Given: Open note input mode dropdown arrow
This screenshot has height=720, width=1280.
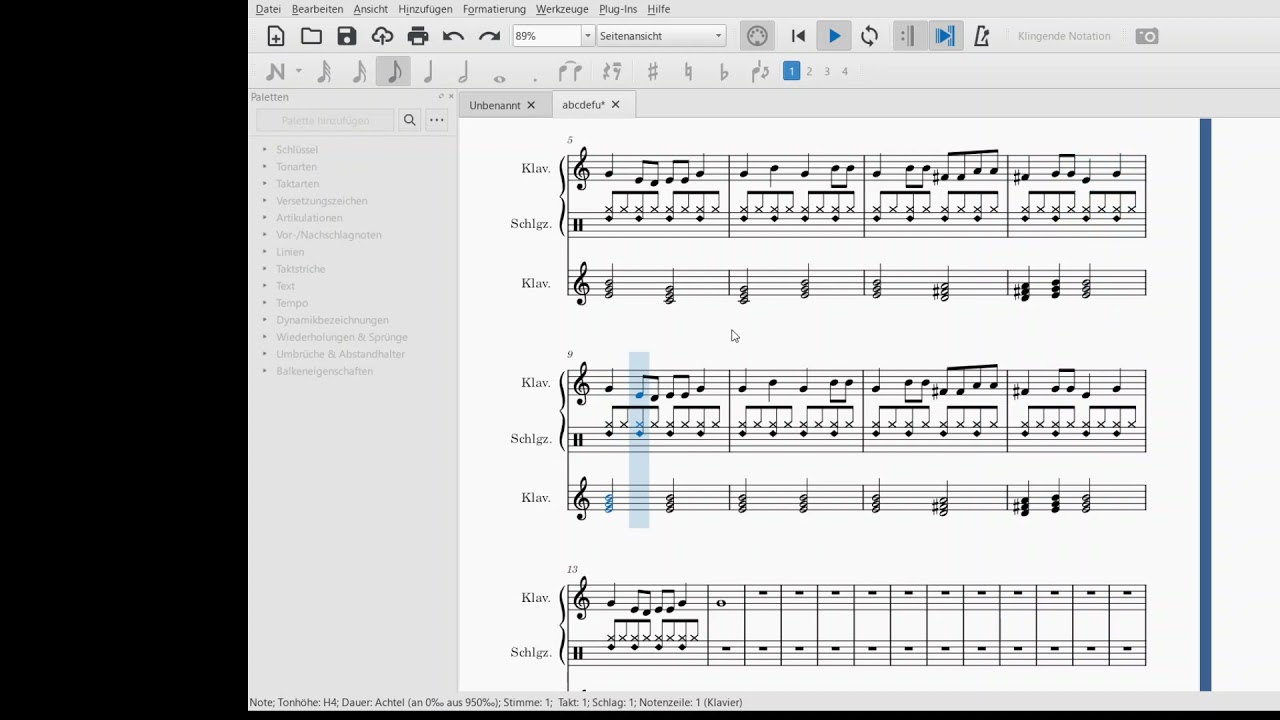Looking at the screenshot, I should (298, 72).
